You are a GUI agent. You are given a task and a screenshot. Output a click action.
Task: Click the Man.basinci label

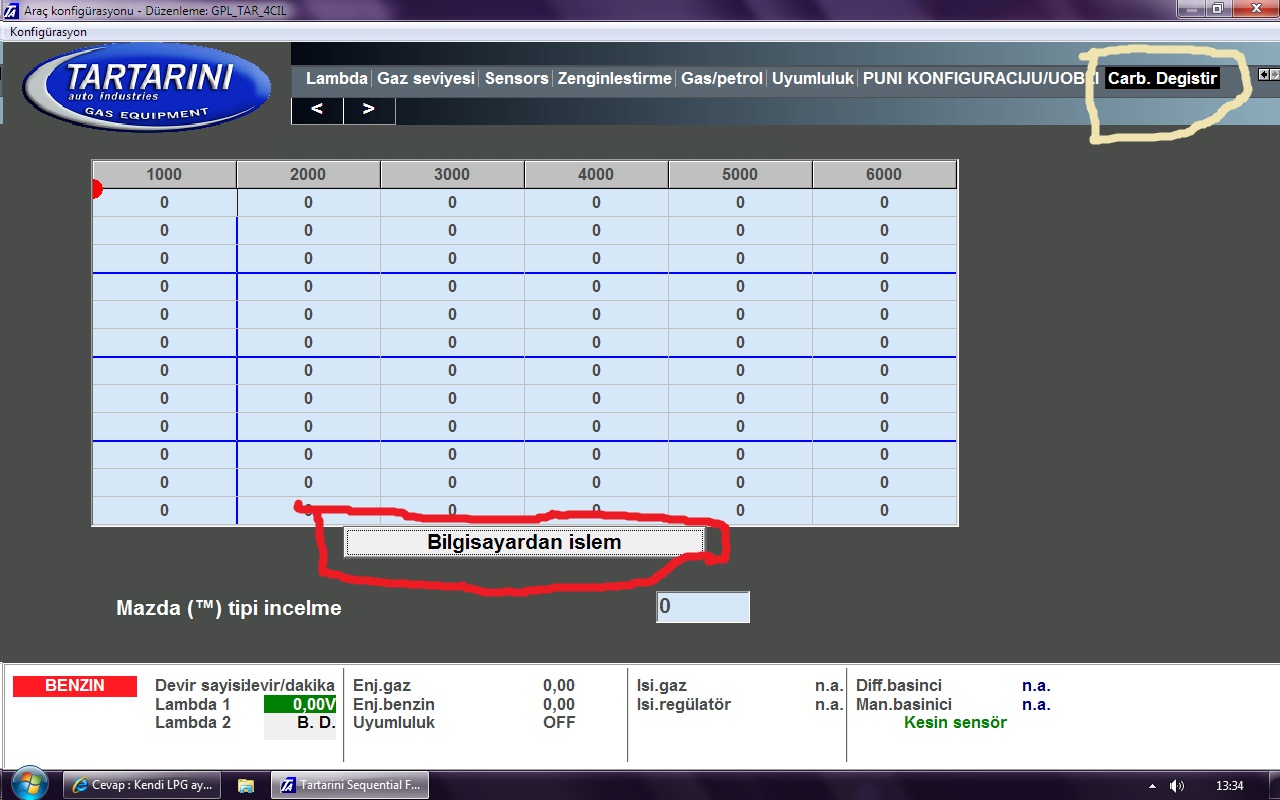click(904, 704)
